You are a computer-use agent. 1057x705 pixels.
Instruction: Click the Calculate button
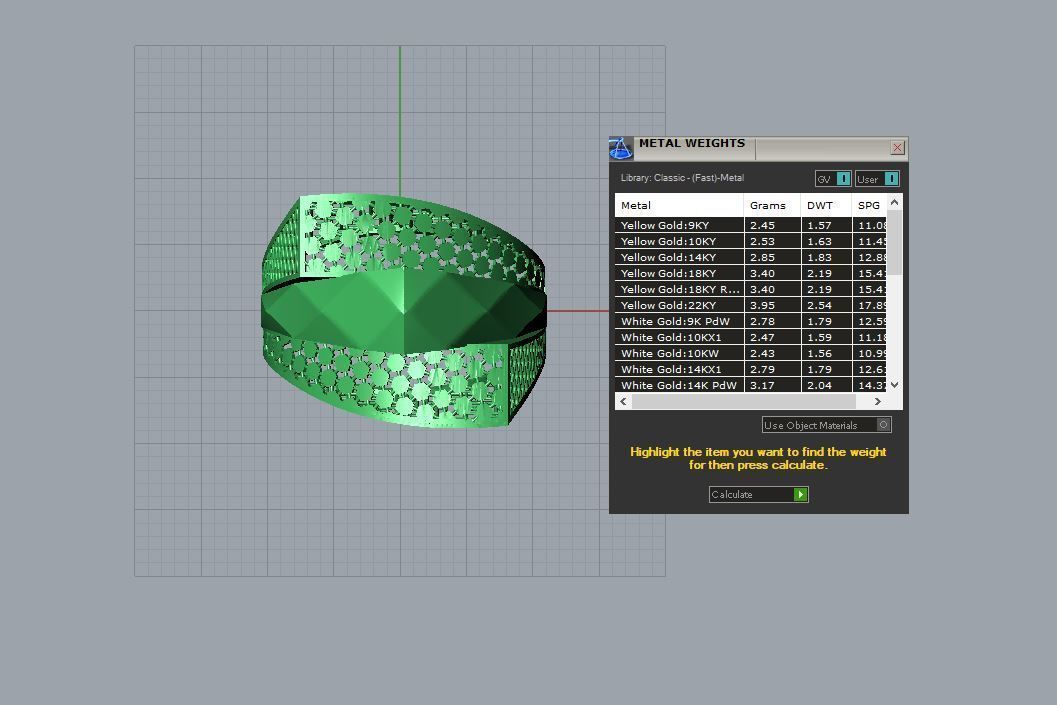click(x=758, y=494)
